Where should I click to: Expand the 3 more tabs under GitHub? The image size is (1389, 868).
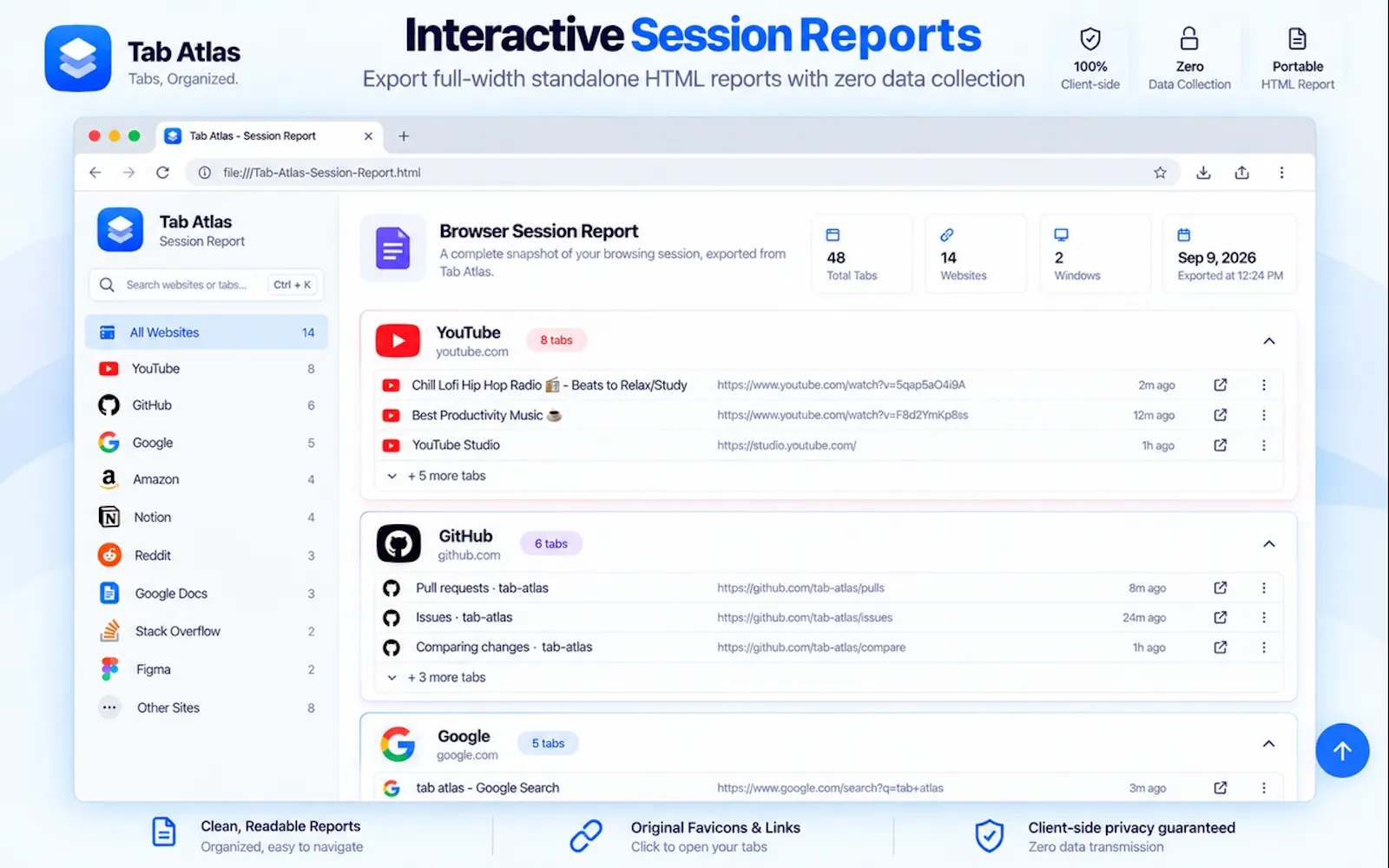(437, 677)
